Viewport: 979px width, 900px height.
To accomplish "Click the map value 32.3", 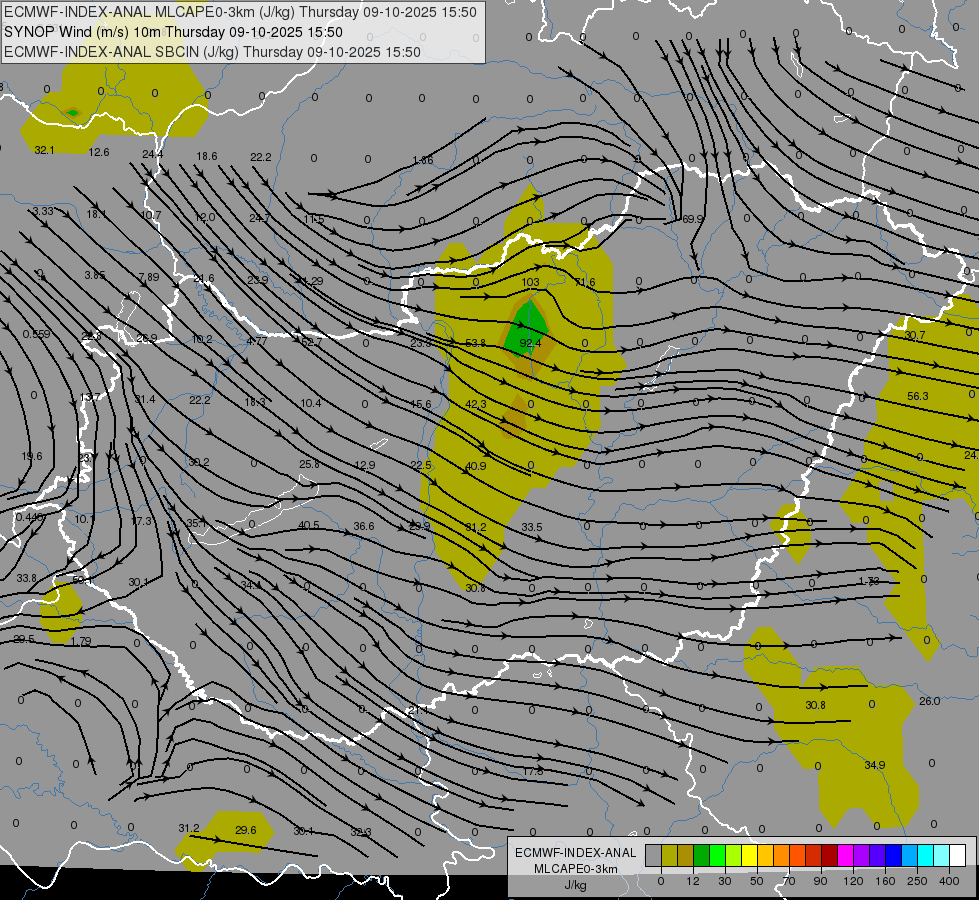I will point(361,832).
